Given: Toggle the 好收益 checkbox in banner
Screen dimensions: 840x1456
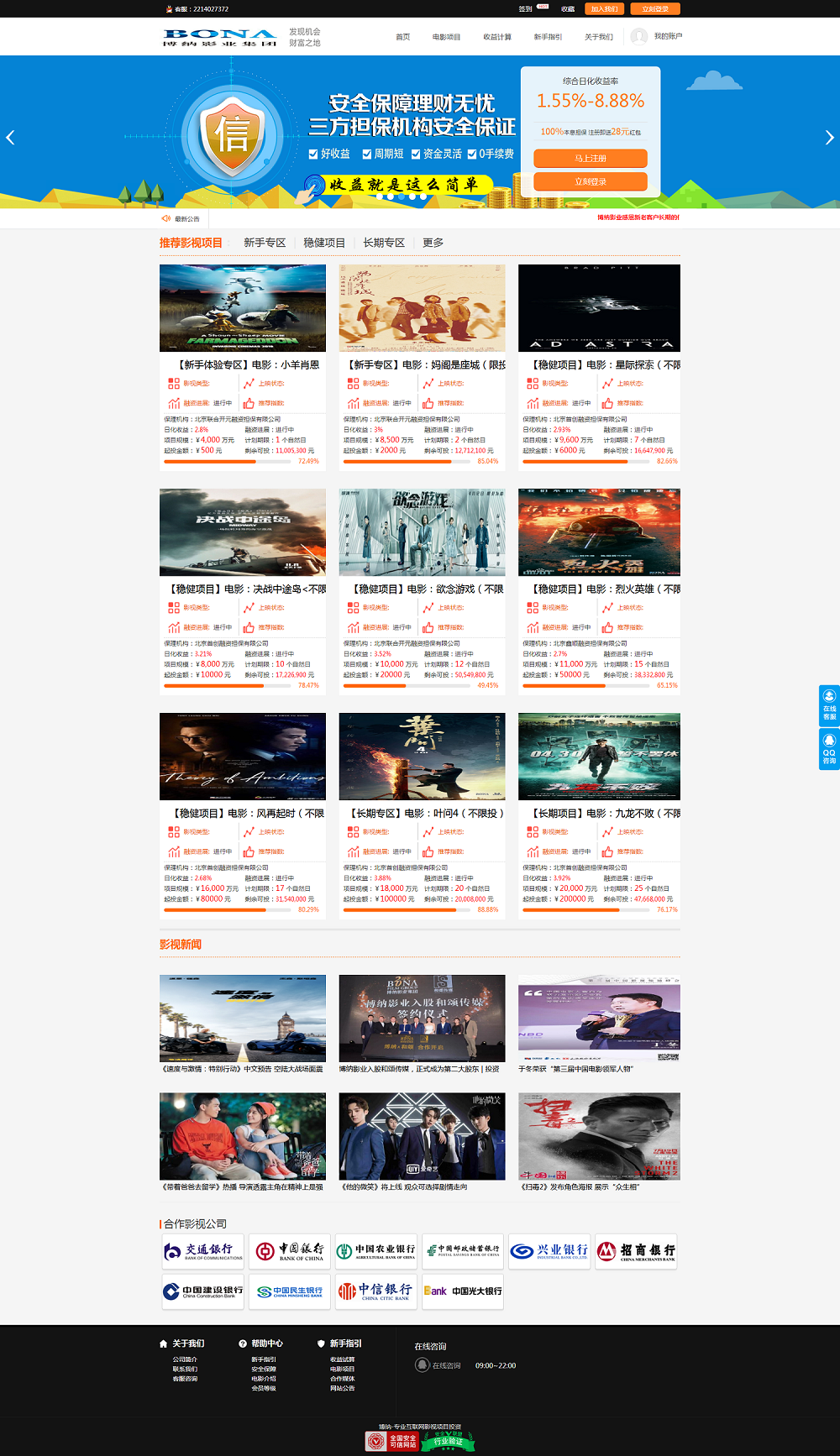Looking at the screenshot, I should pyautogui.click(x=313, y=155).
